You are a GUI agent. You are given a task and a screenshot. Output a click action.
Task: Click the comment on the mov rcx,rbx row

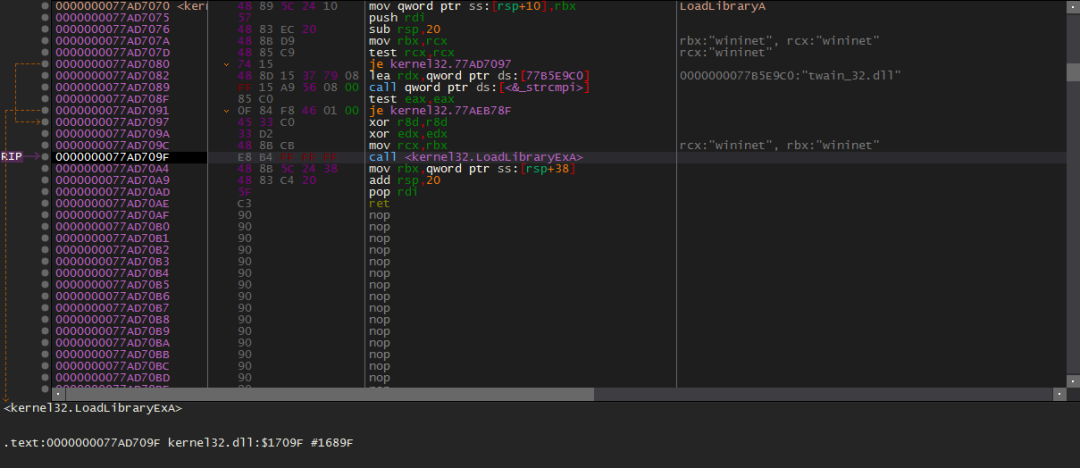coord(779,145)
